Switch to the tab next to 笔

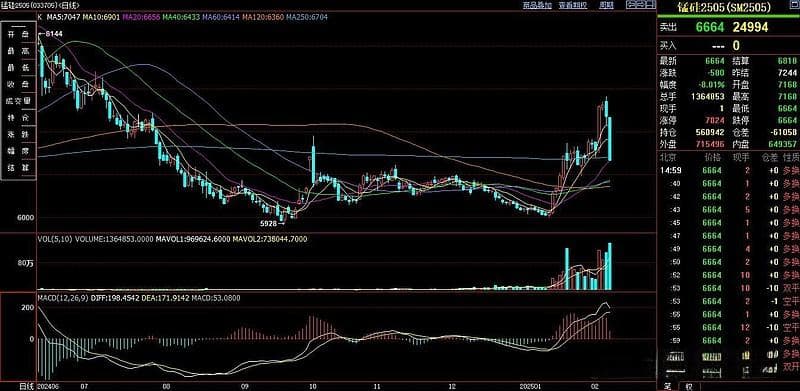click(x=689, y=386)
